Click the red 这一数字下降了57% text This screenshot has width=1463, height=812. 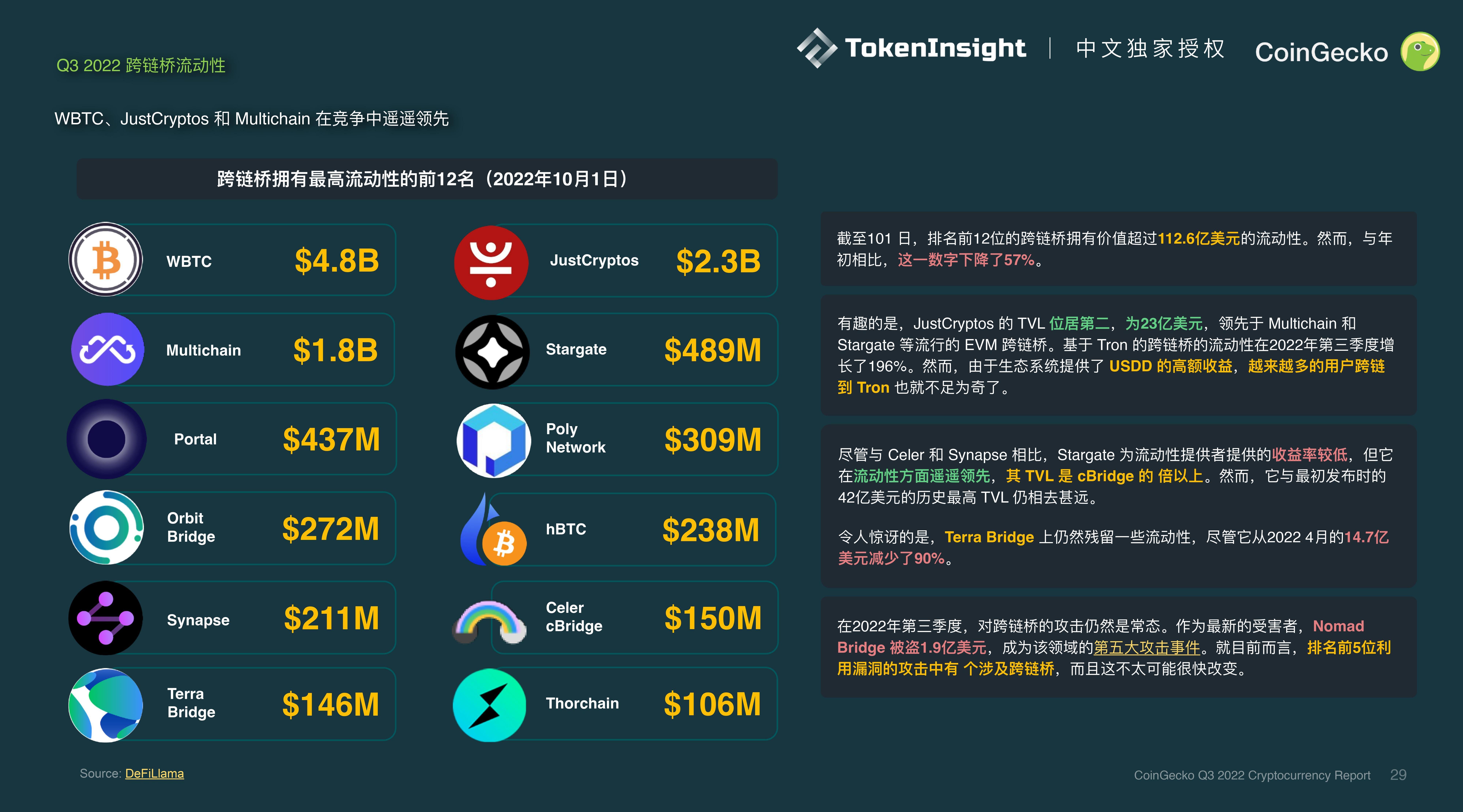pyautogui.click(x=966, y=260)
